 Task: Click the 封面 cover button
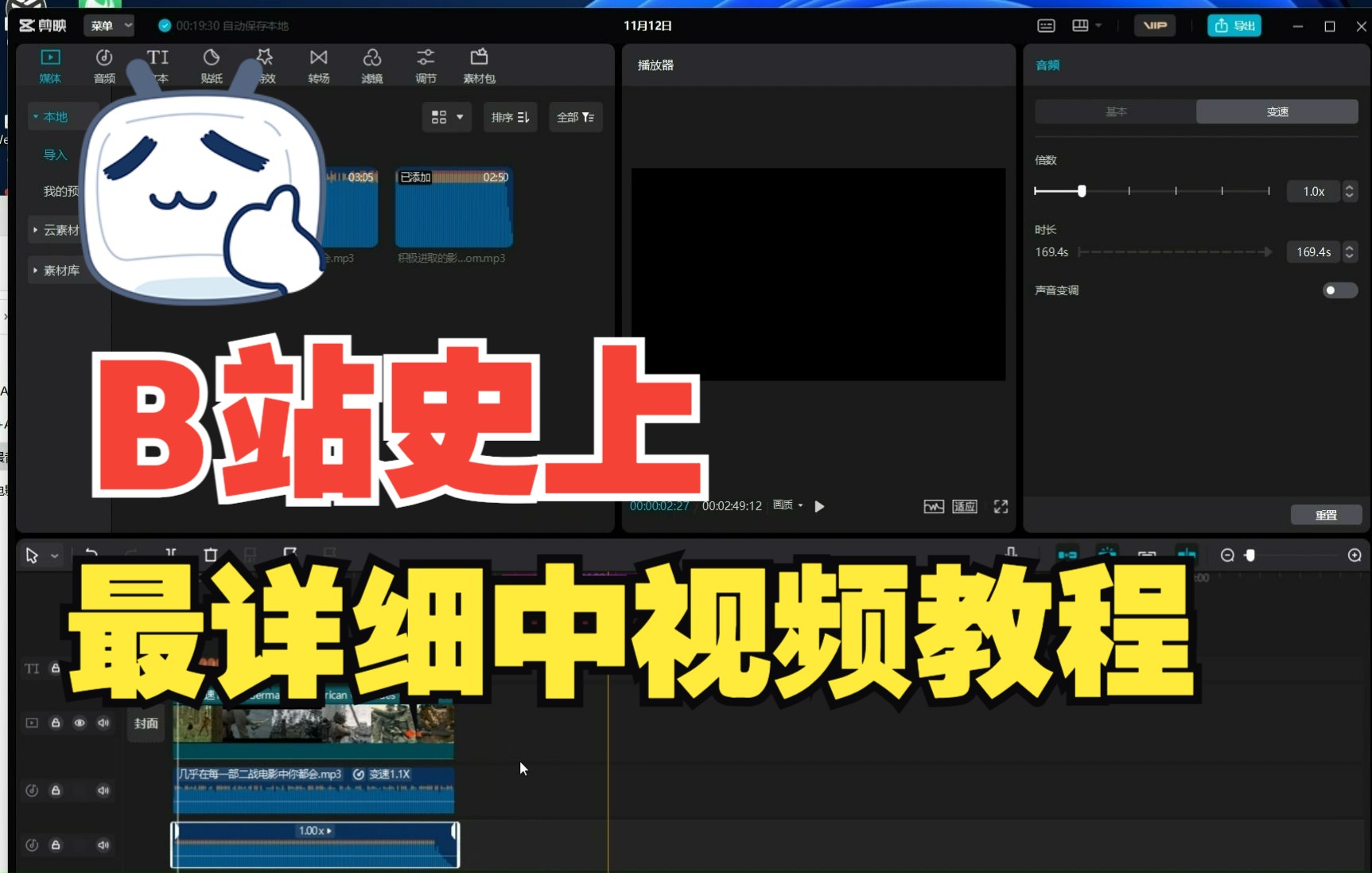tap(146, 723)
